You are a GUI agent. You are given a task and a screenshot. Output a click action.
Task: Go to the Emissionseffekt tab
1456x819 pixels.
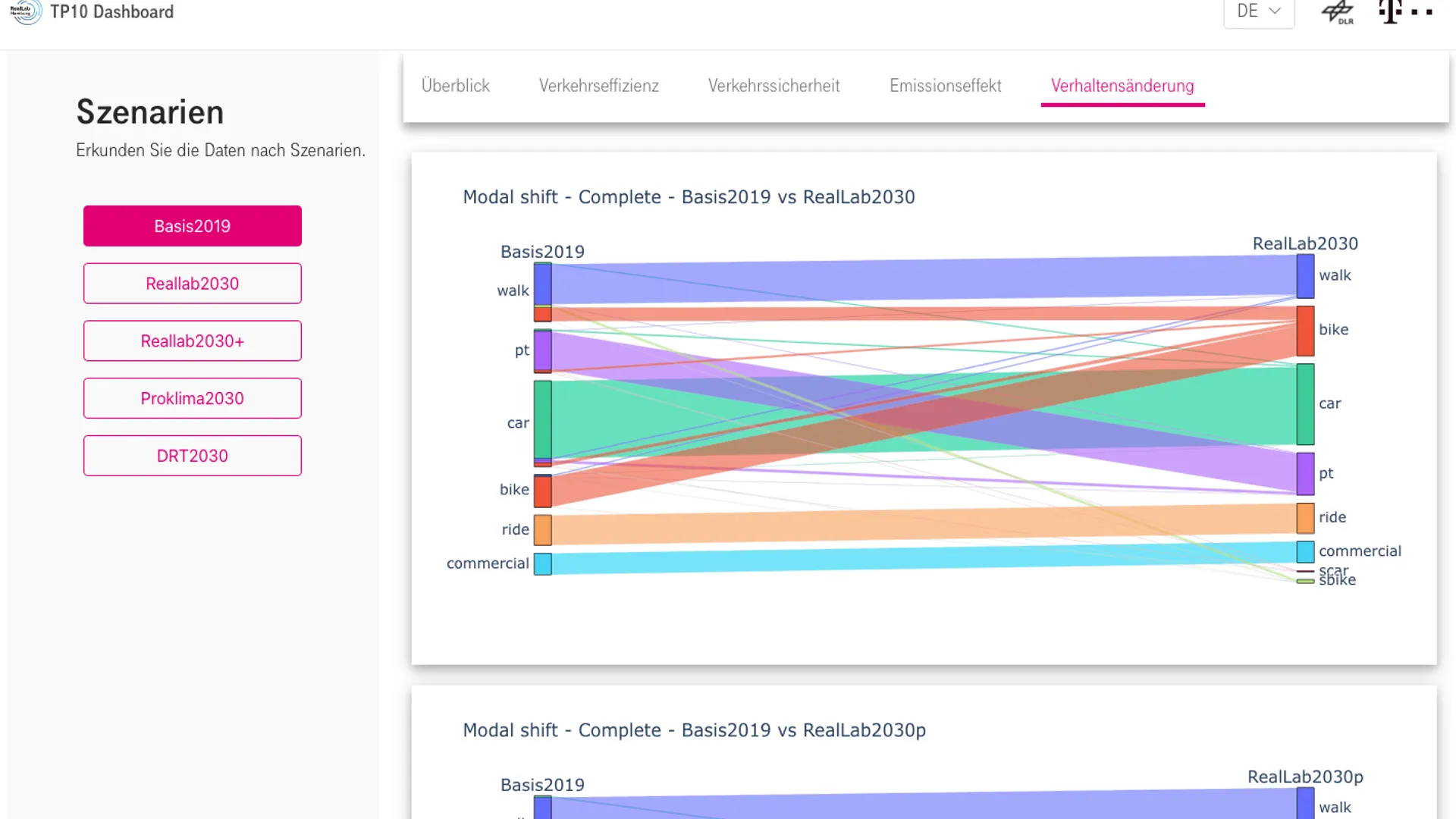[946, 86]
